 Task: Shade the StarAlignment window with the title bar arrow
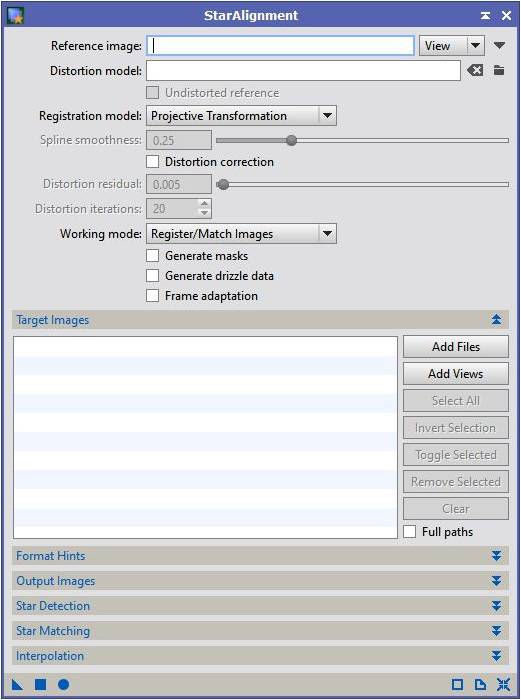485,16
